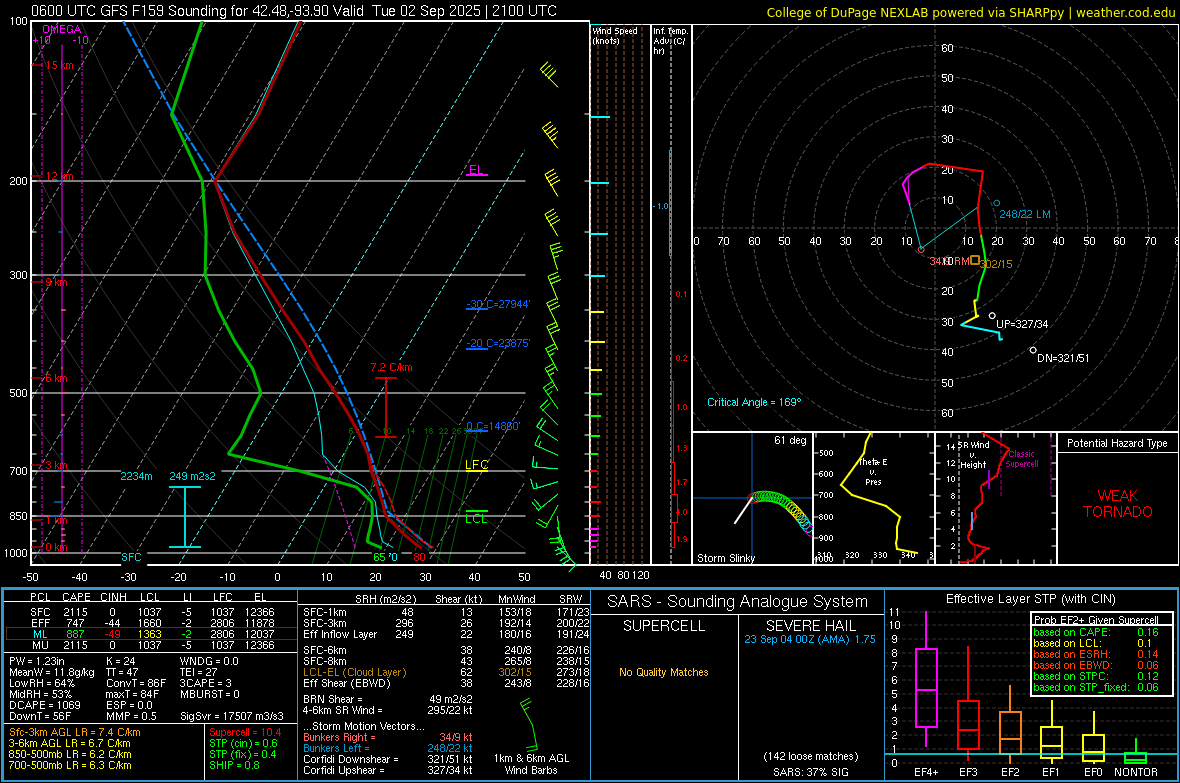1180x783 pixels.
Task: Click the WEAK TORNADO hazard text
Action: 1118,504
